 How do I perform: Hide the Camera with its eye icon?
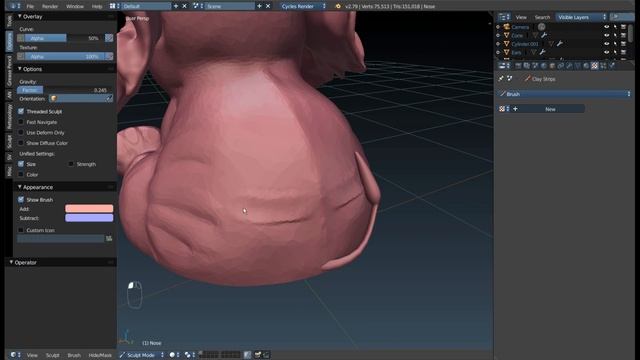coord(607,27)
